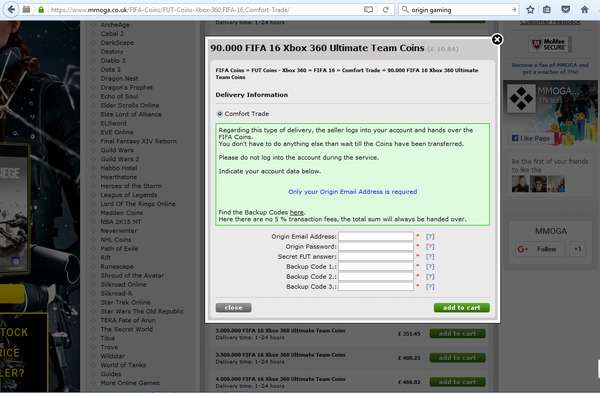View site security via the green padlock
This screenshot has height=393, width=600.
tap(41, 10)
